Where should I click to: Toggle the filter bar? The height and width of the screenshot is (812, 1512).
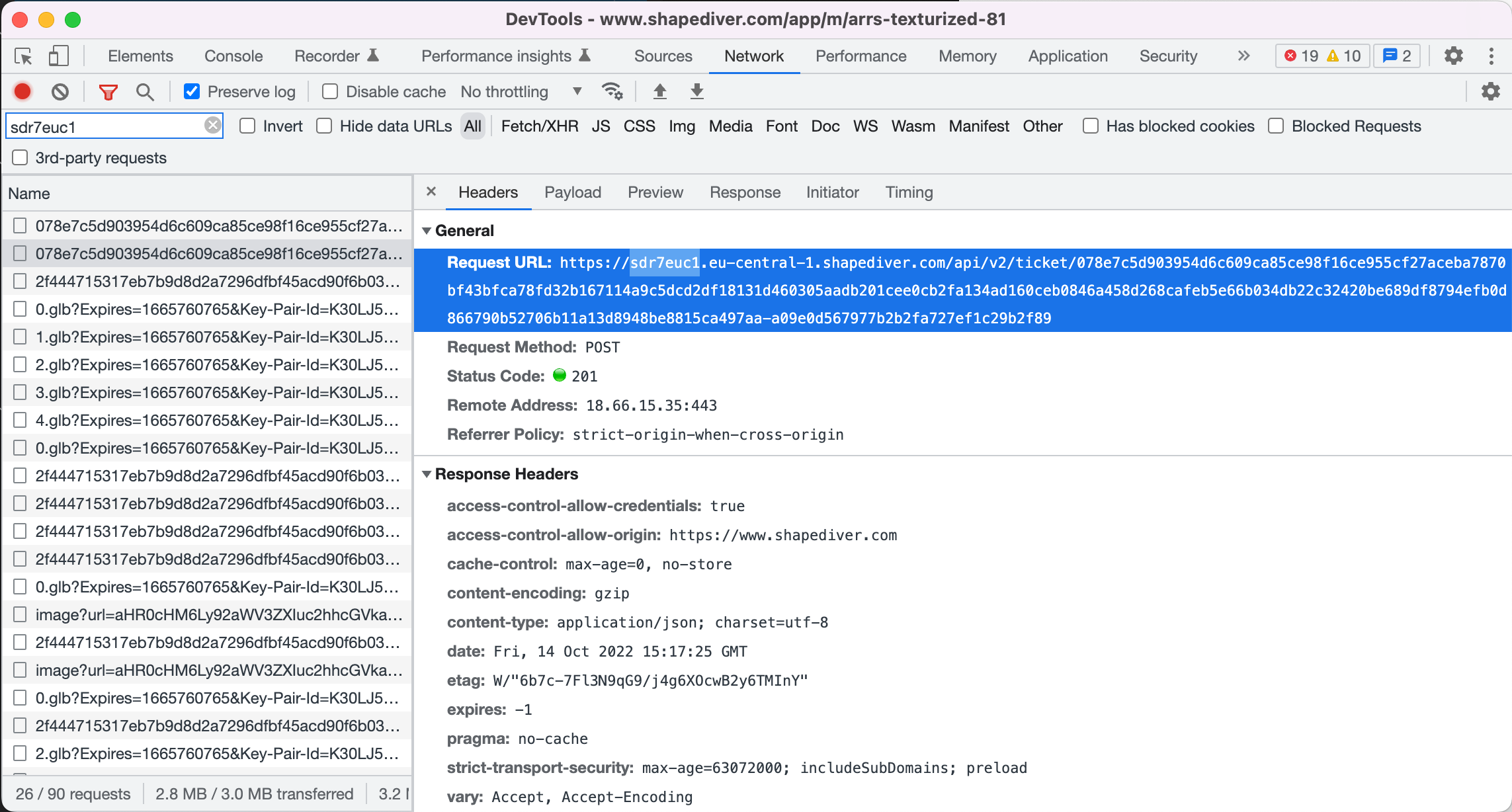coord(108,91)
